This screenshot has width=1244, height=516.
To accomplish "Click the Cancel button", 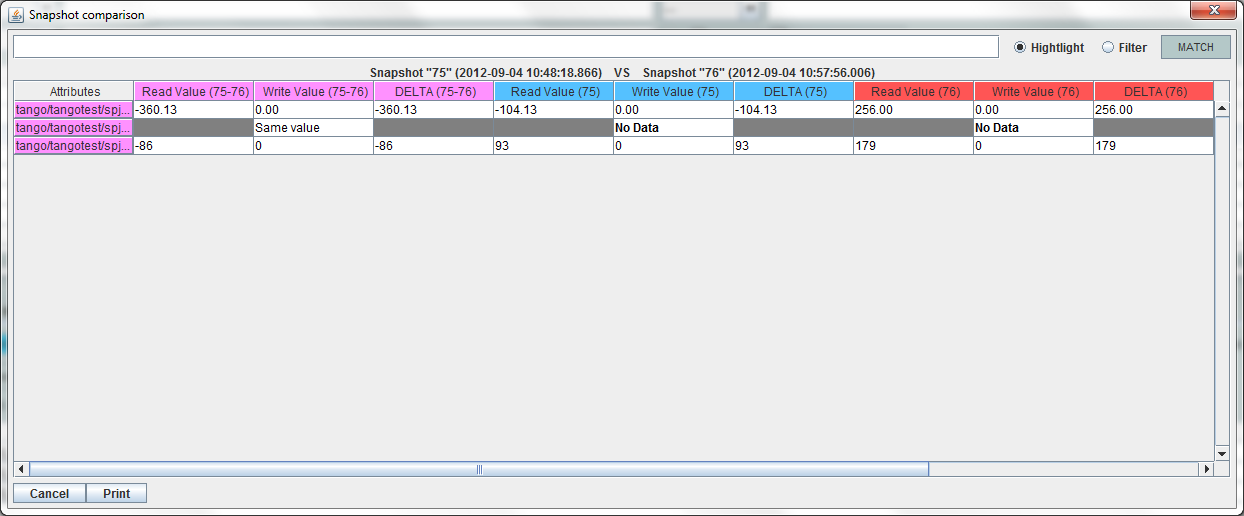I will click(x=49, y=493).
